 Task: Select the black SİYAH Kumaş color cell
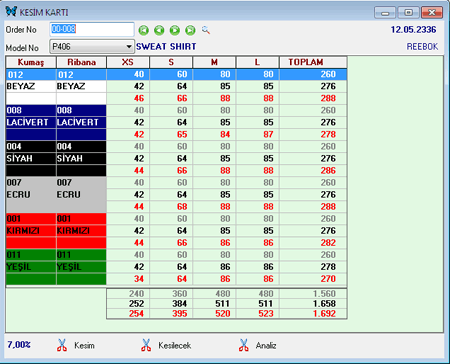pyautogui.click(x=31, y=158)
